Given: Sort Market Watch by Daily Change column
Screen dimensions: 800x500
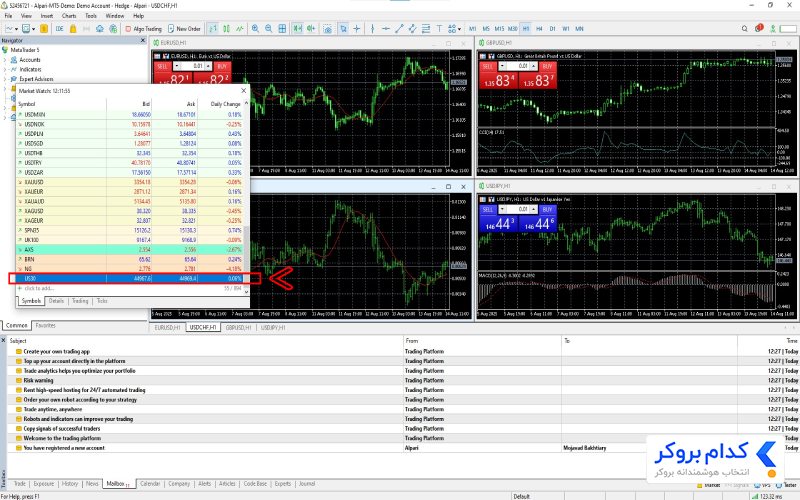Looking at the screenshot, I should [225, 104].
